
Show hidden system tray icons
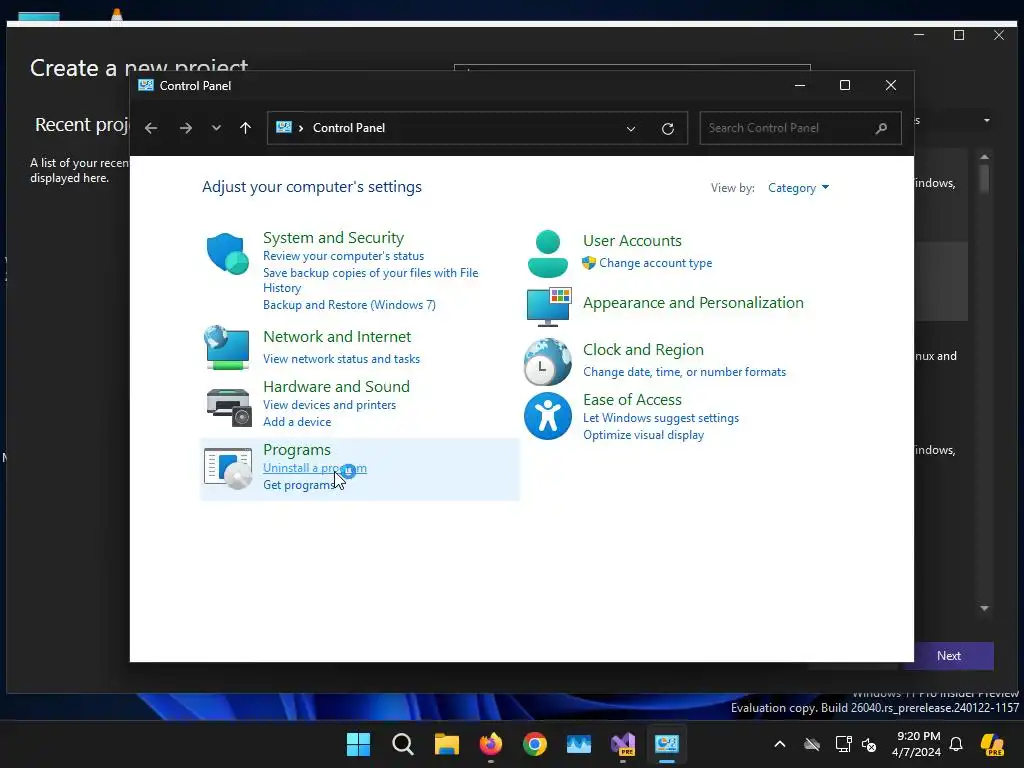coord(780,744)
